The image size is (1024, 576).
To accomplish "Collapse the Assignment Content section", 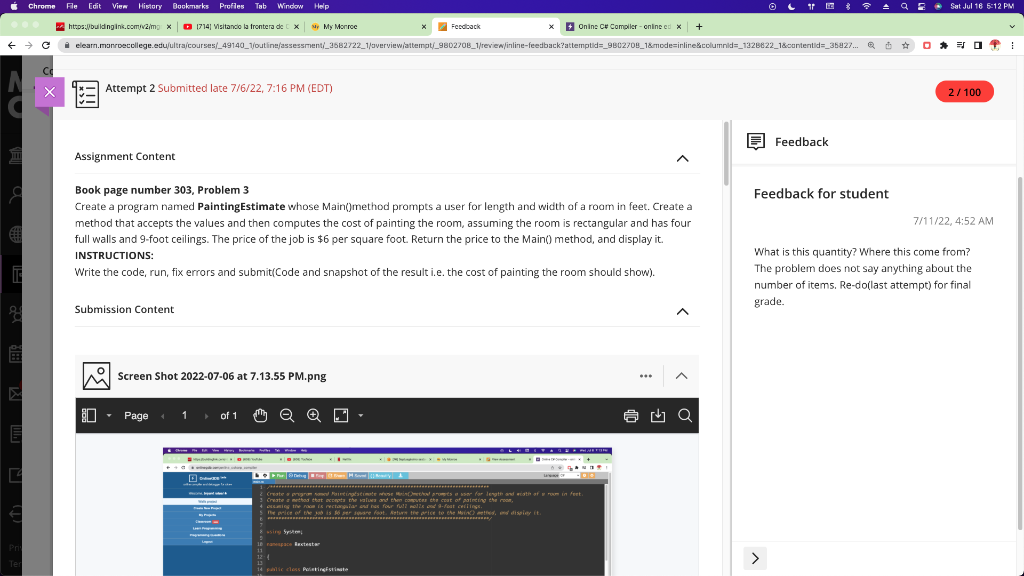I will pos(682,158).
